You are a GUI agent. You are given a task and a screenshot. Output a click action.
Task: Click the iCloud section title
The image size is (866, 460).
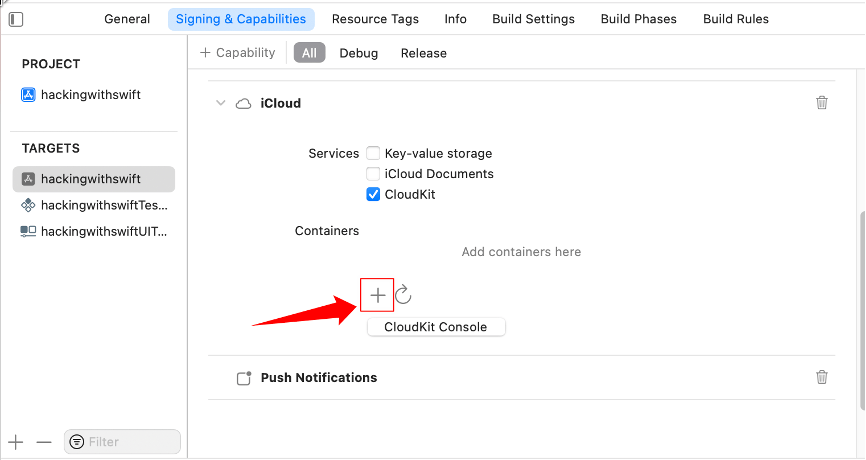pos(281,103)
